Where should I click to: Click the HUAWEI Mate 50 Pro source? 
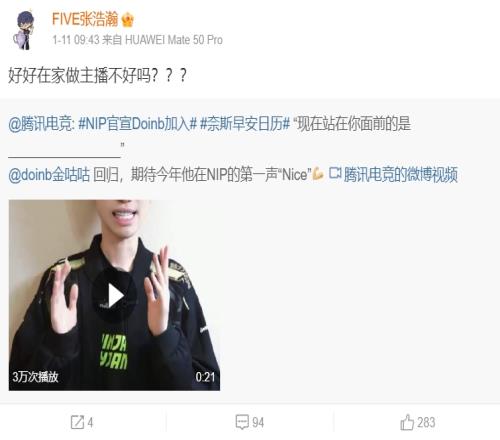173,40
